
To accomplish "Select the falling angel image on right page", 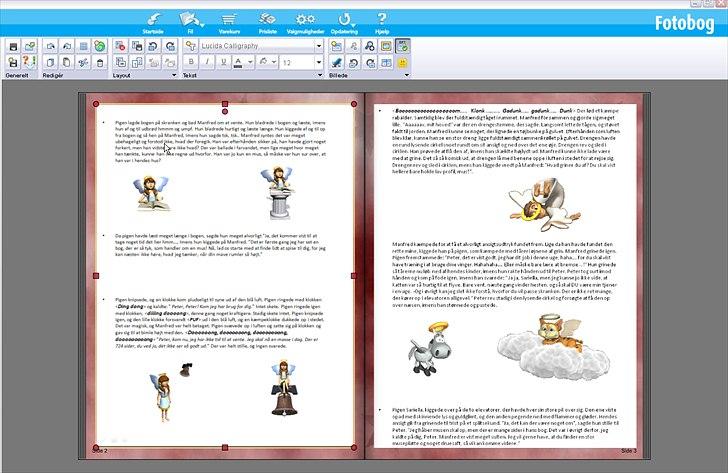I will tap(544, 205).
